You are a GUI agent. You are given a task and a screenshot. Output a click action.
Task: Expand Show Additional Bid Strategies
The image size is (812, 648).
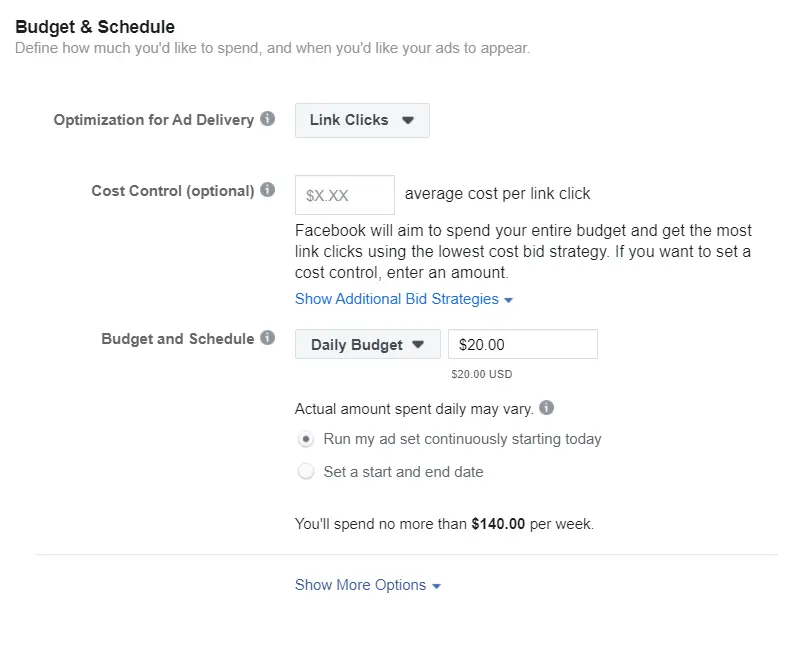tap(403, 299)
